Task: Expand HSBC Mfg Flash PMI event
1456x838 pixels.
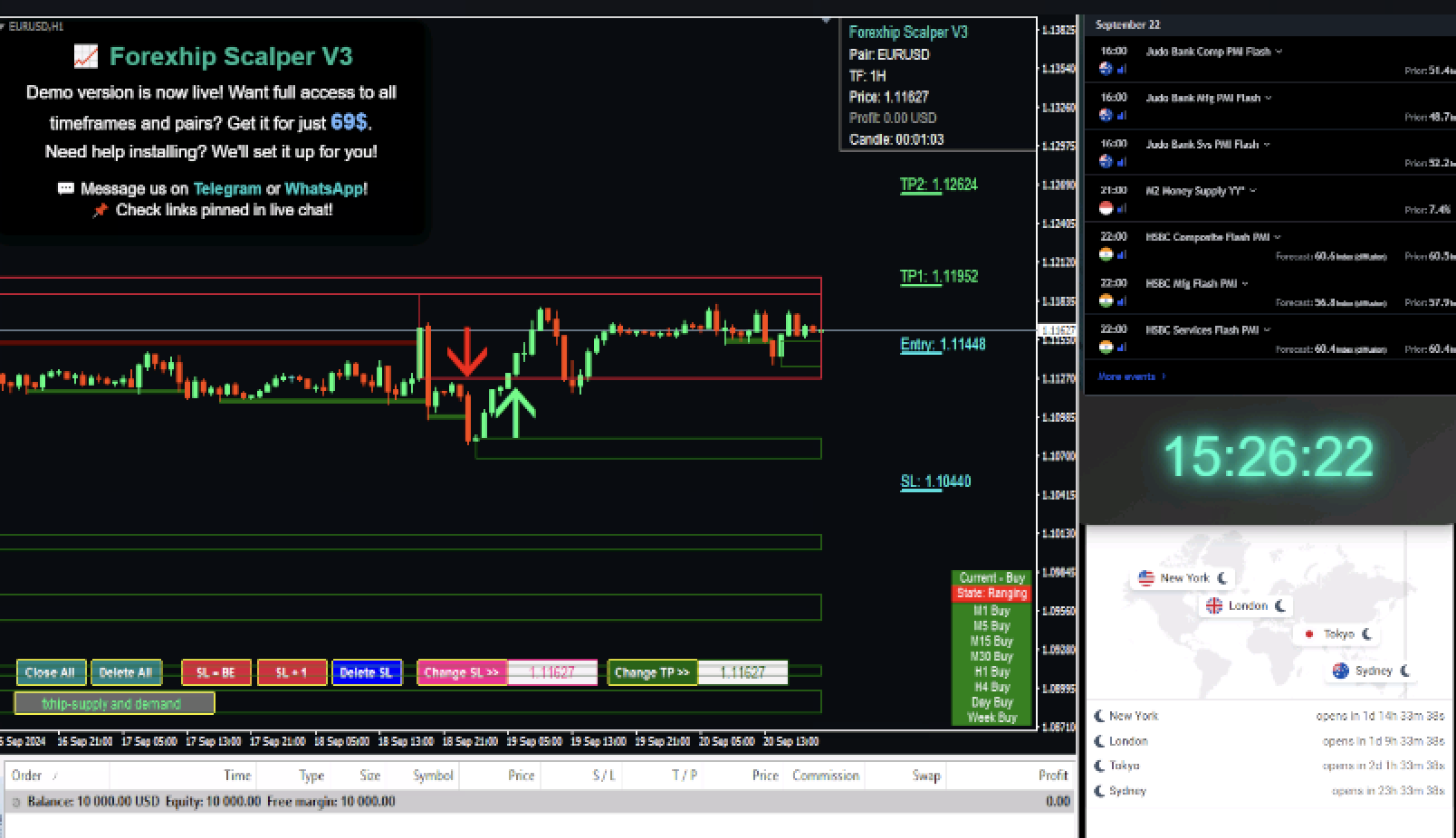Action: pos(1245,283)
